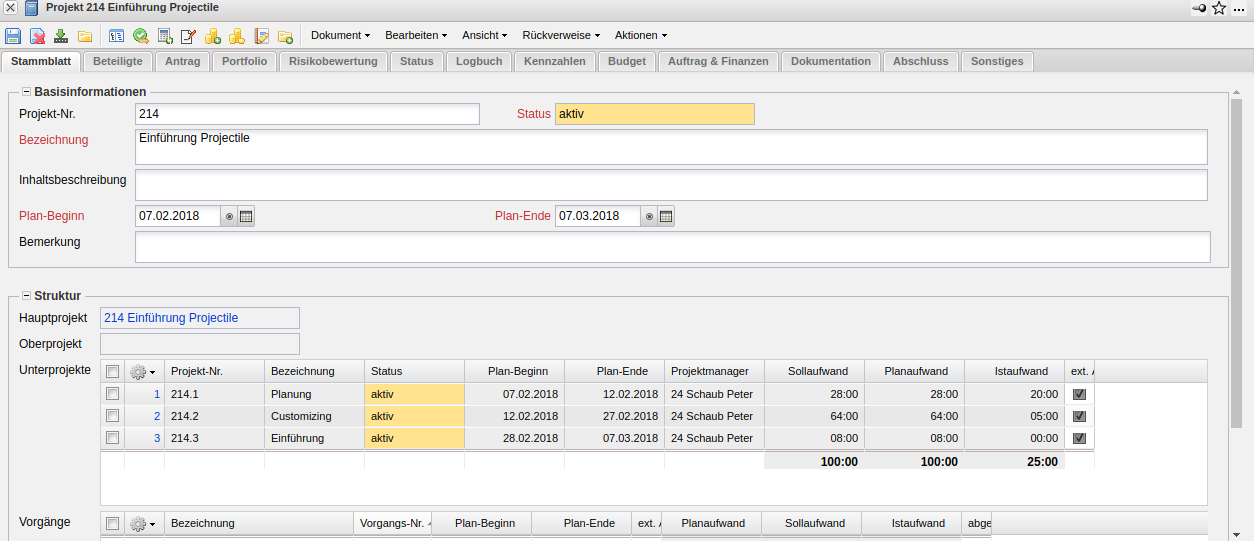
Task: Check the select-all box in Unterprojekte header
Action: 112,371
